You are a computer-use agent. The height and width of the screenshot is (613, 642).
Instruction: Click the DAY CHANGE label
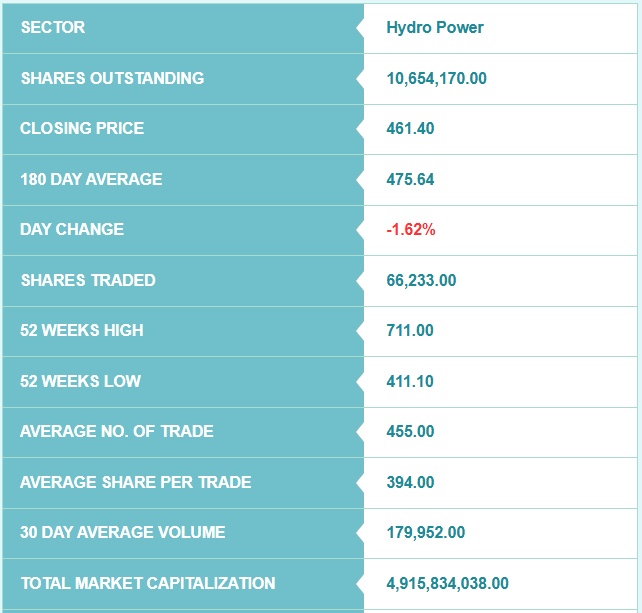click(x=72, y=229)
